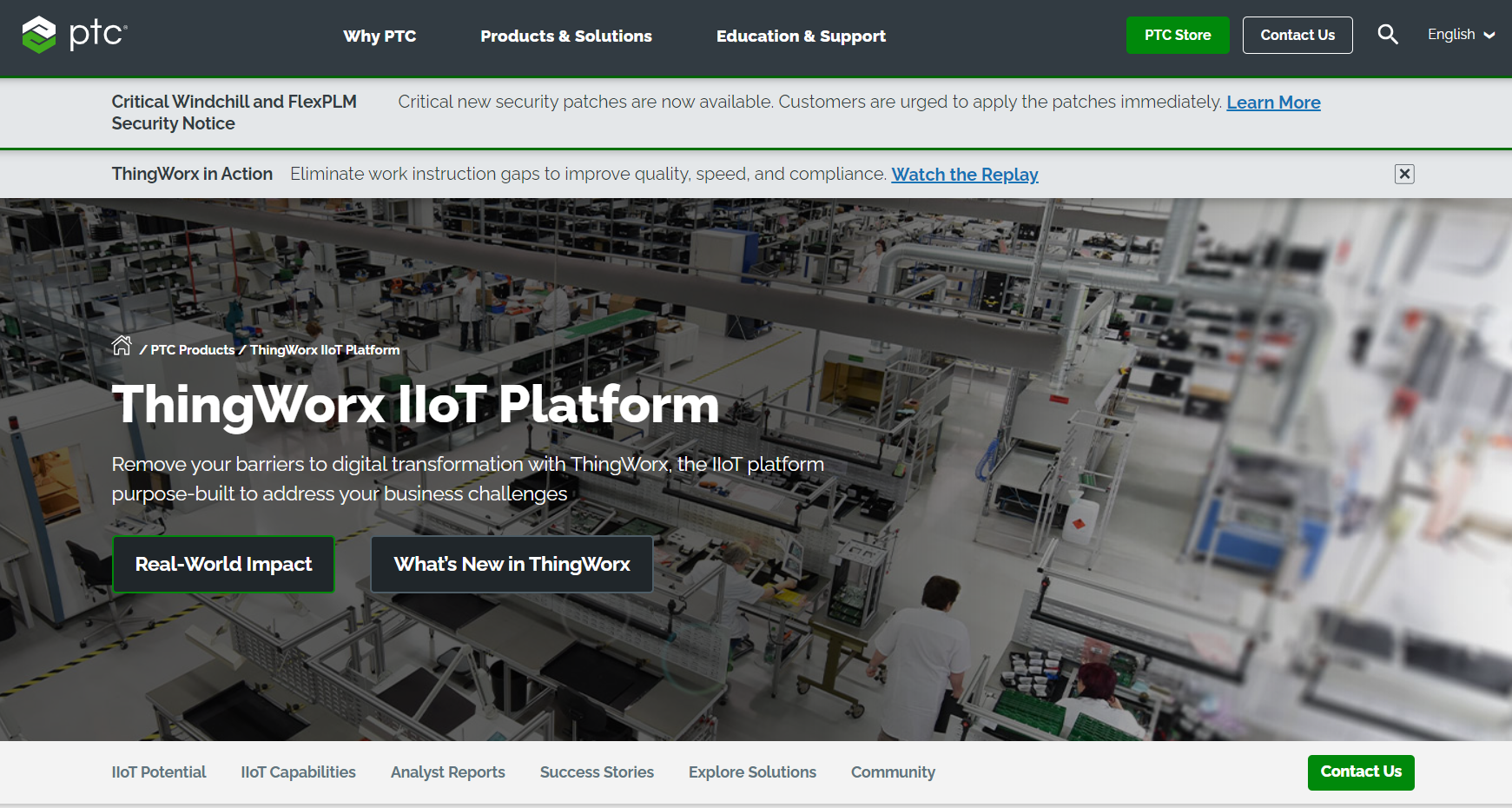Image resolution: width=1512 pixels, height=808 pixels.
Task: Open the Products & Solutions menu
Action: 566,36
